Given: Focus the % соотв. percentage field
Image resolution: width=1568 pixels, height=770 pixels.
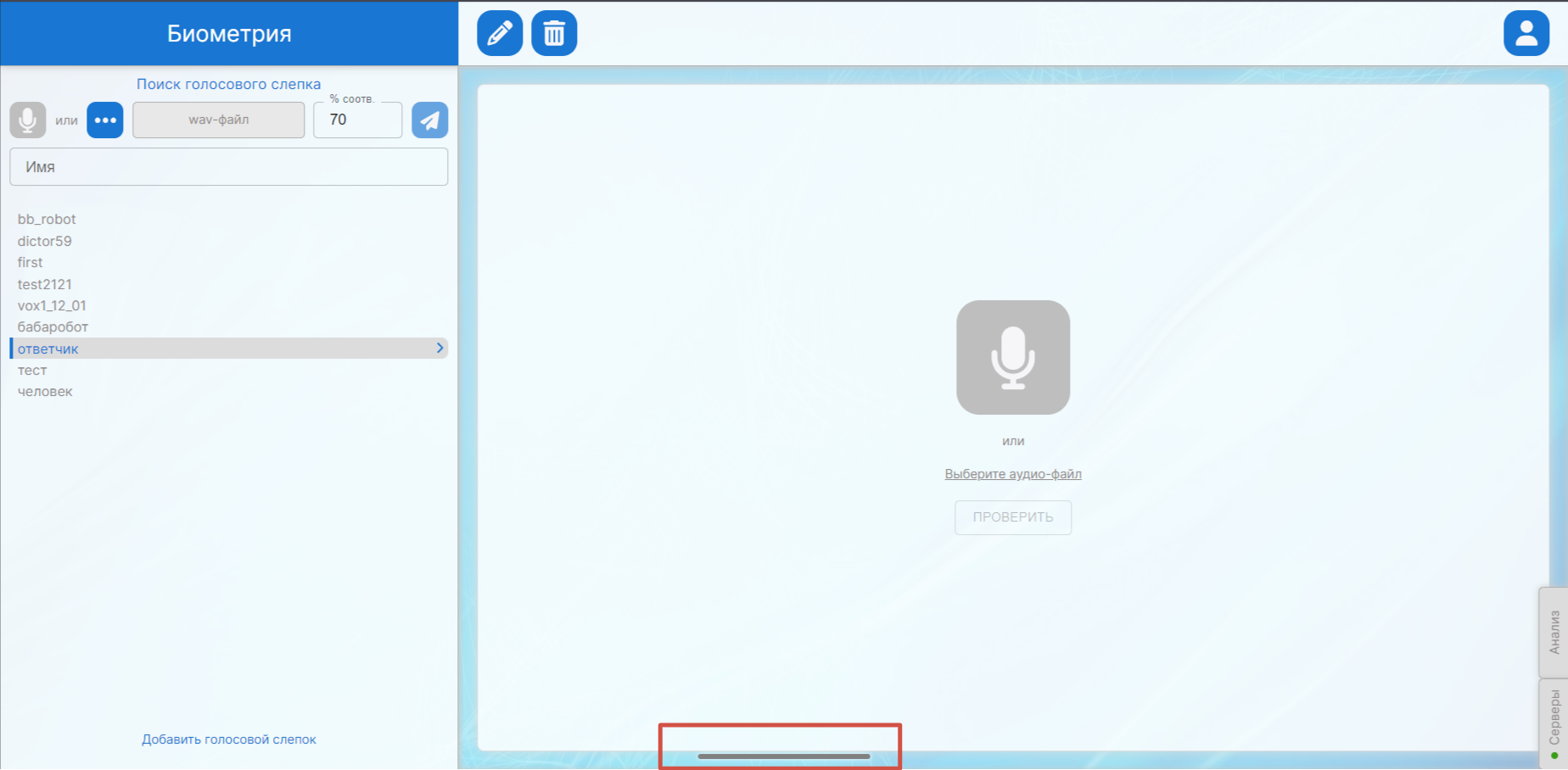Looking at the screenshot, I should pyautogui.click(x=357, y=120).
